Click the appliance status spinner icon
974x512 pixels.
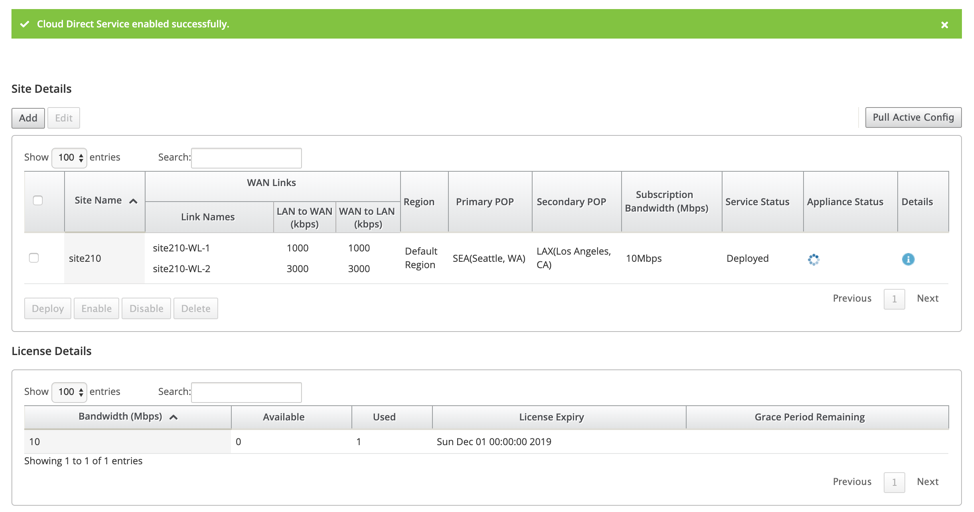[x=813, y=259]
